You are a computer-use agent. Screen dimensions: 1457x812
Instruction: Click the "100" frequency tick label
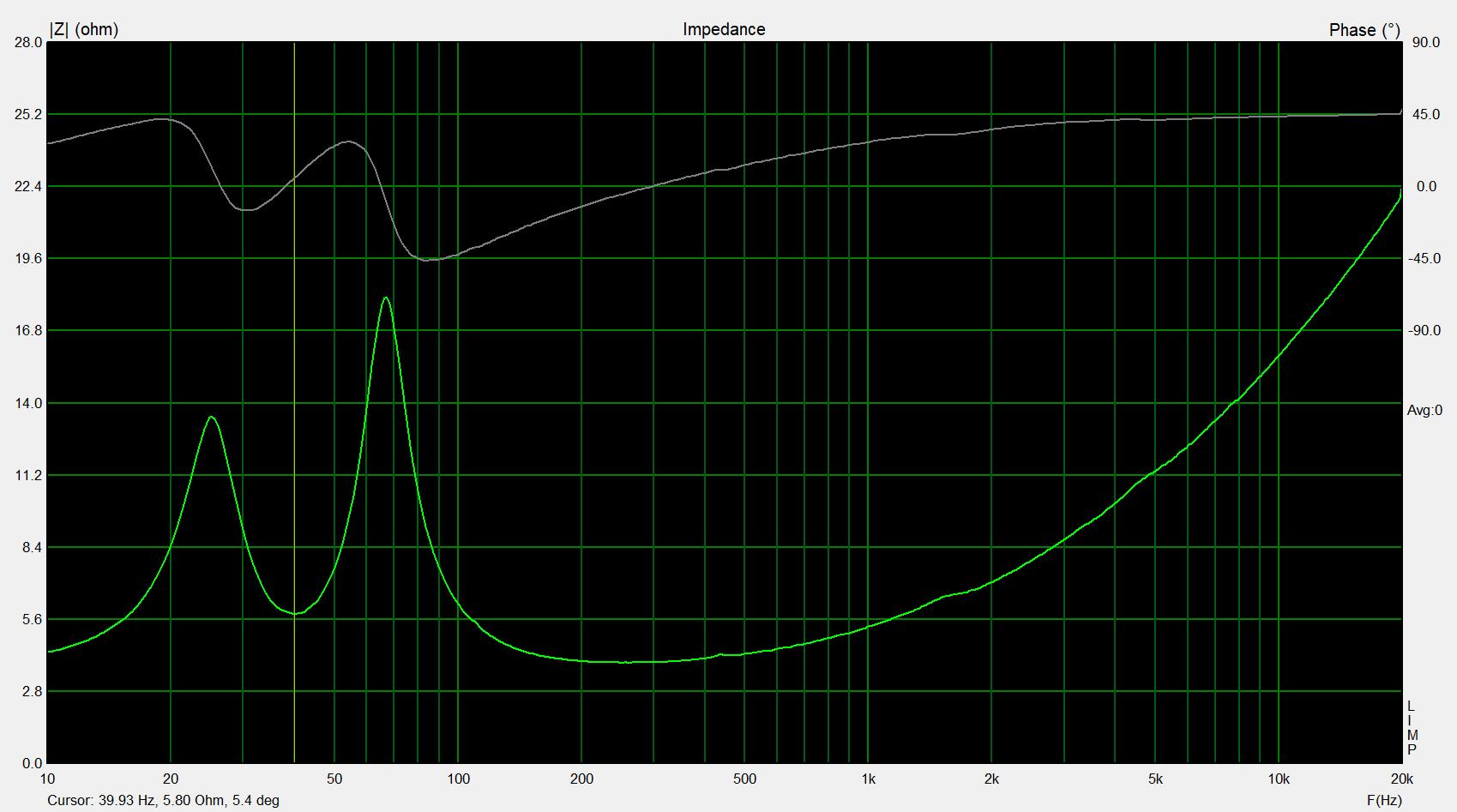click(x=458, y=779)
